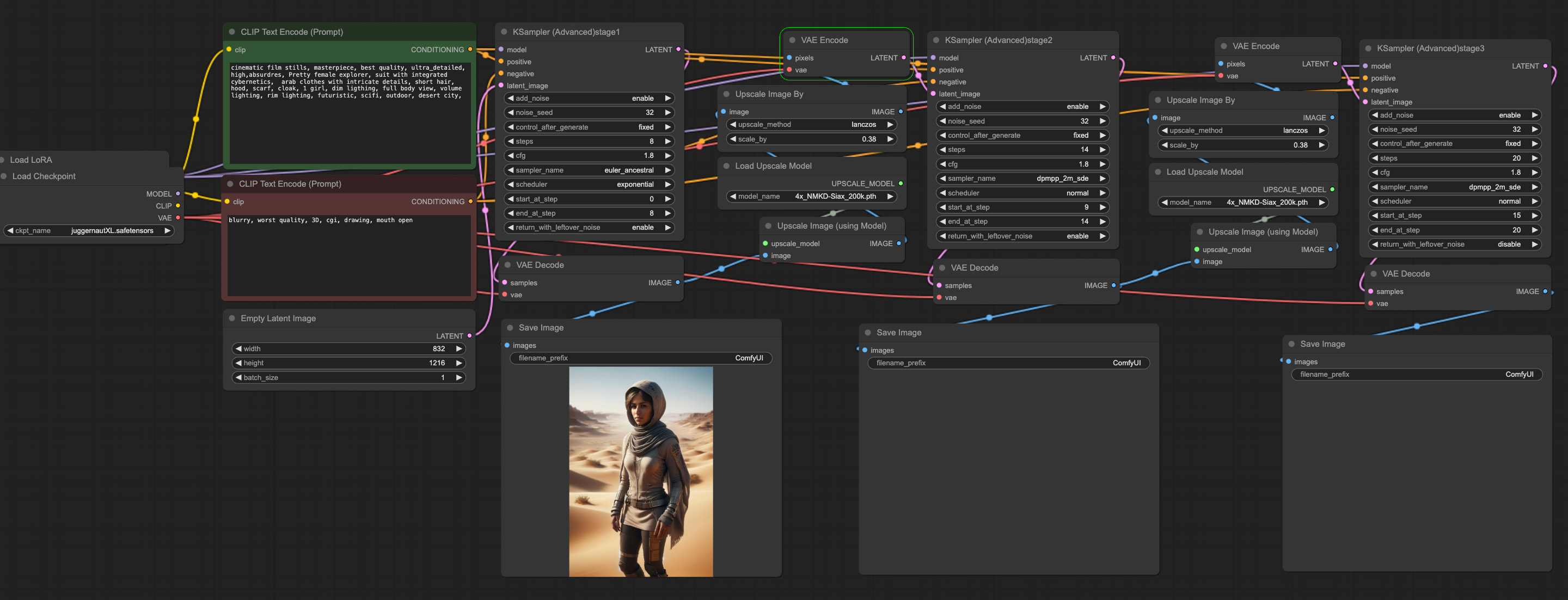Select the Load LoRA node title
This screenshot has width=1568, height=600.
[31, 160]
